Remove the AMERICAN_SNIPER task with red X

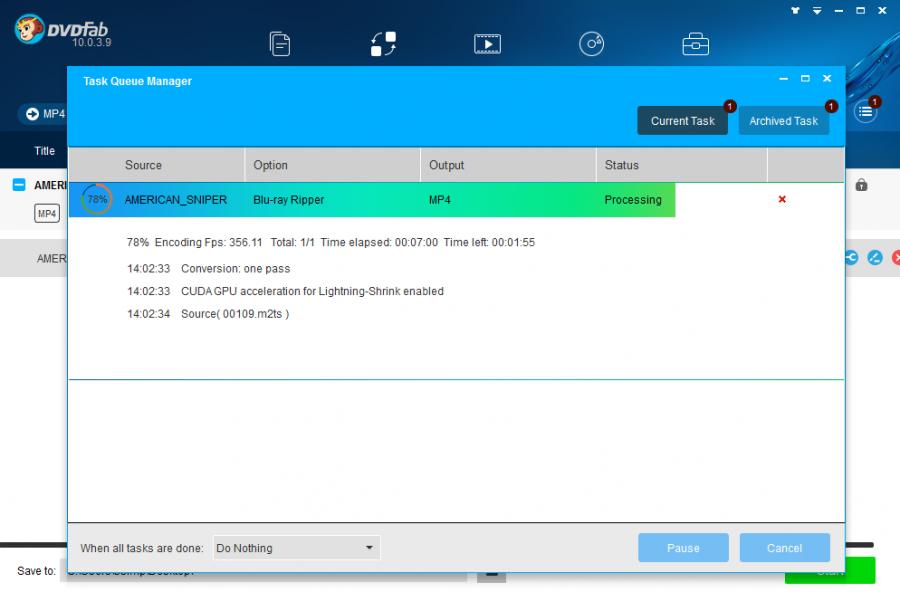point(782,199)
